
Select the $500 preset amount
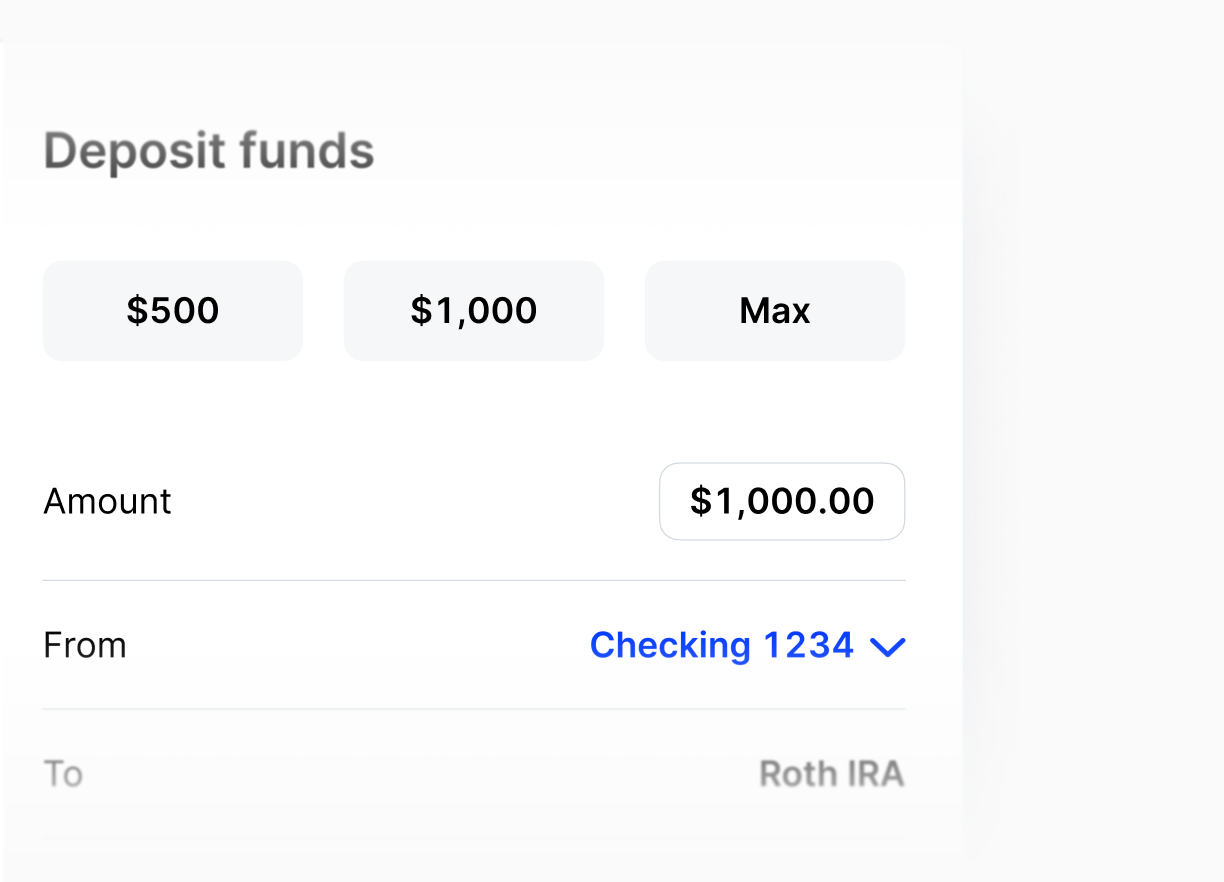click(x=172, y=310)
